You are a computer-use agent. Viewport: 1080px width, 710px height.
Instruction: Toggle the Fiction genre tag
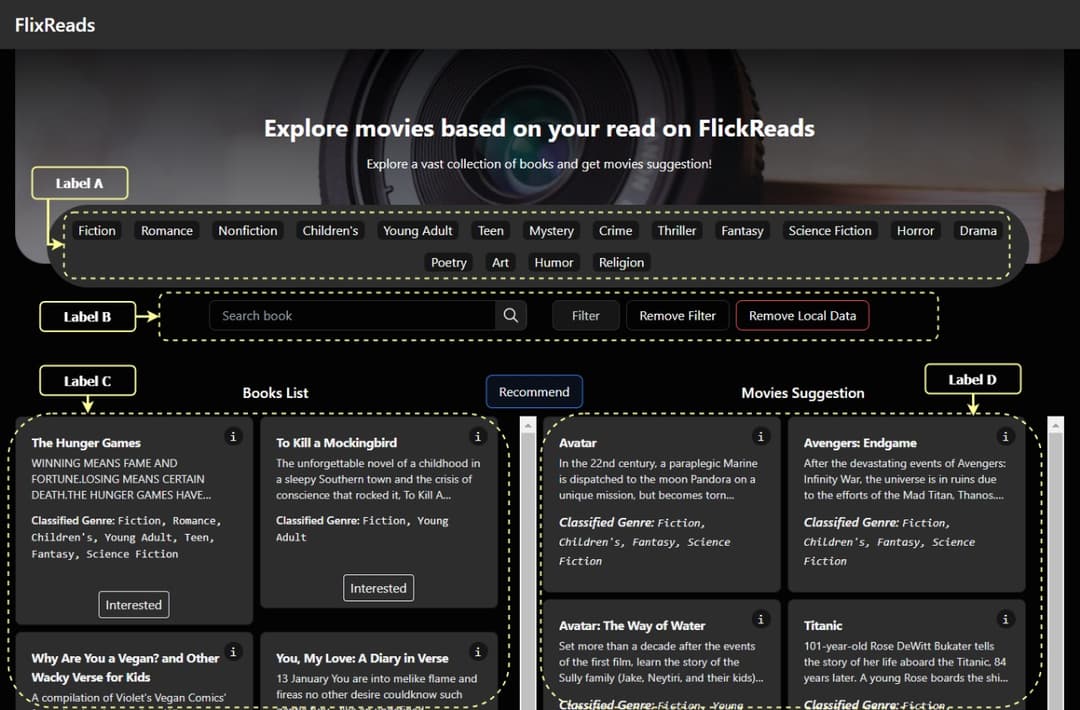[x=97, y=231]
